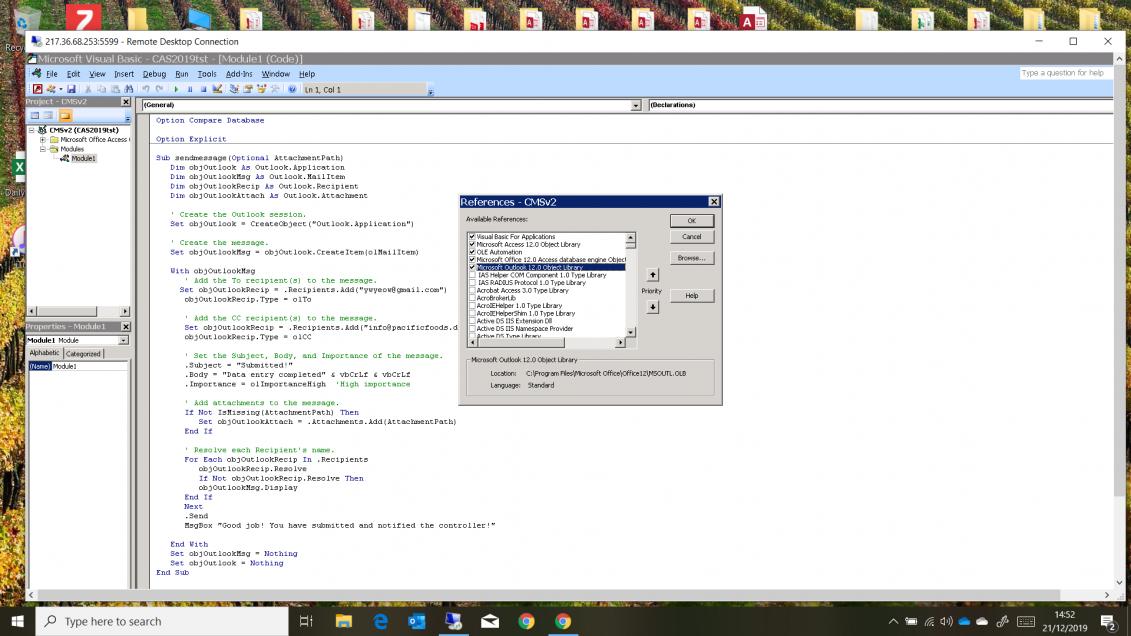Click the Reset stop icon in the toolbar
The height and width of the screenshot is (636, 1131).
click(203, 89)
